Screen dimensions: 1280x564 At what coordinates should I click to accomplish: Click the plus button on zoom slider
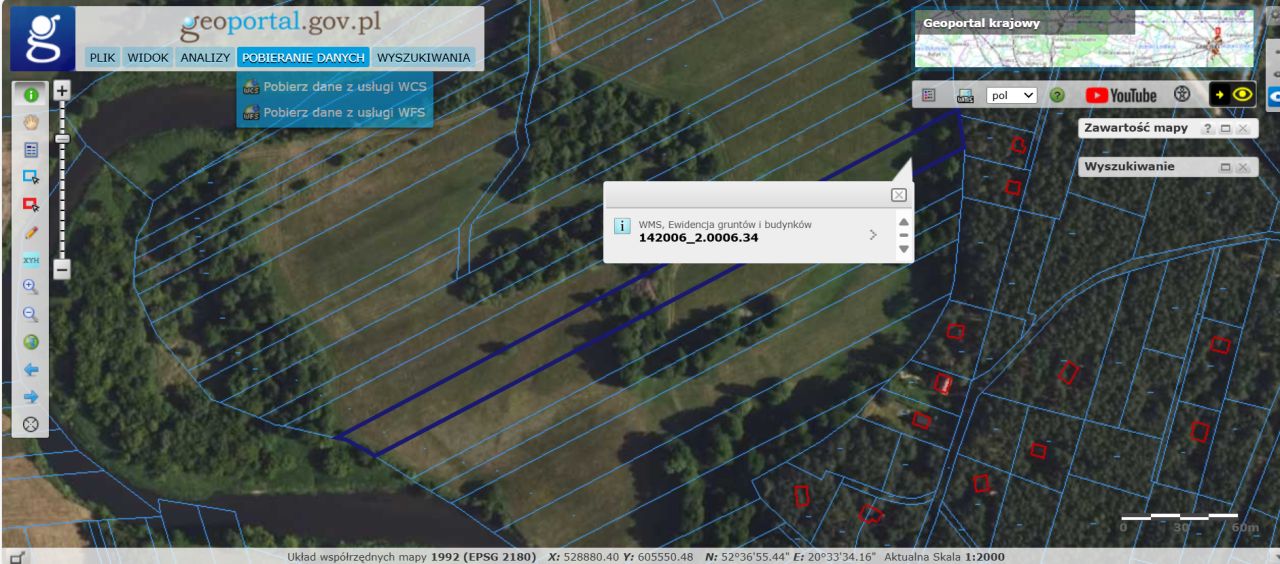pos(62,90)
